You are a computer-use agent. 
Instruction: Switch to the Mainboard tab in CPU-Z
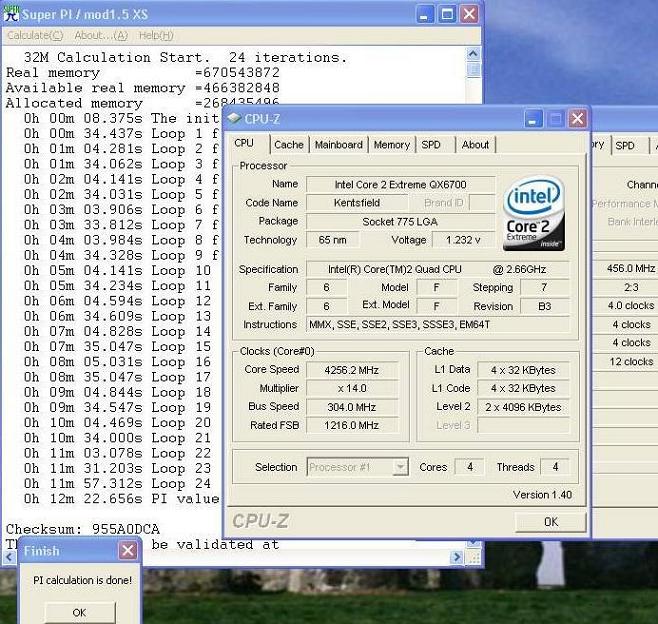tap(339, 145)
